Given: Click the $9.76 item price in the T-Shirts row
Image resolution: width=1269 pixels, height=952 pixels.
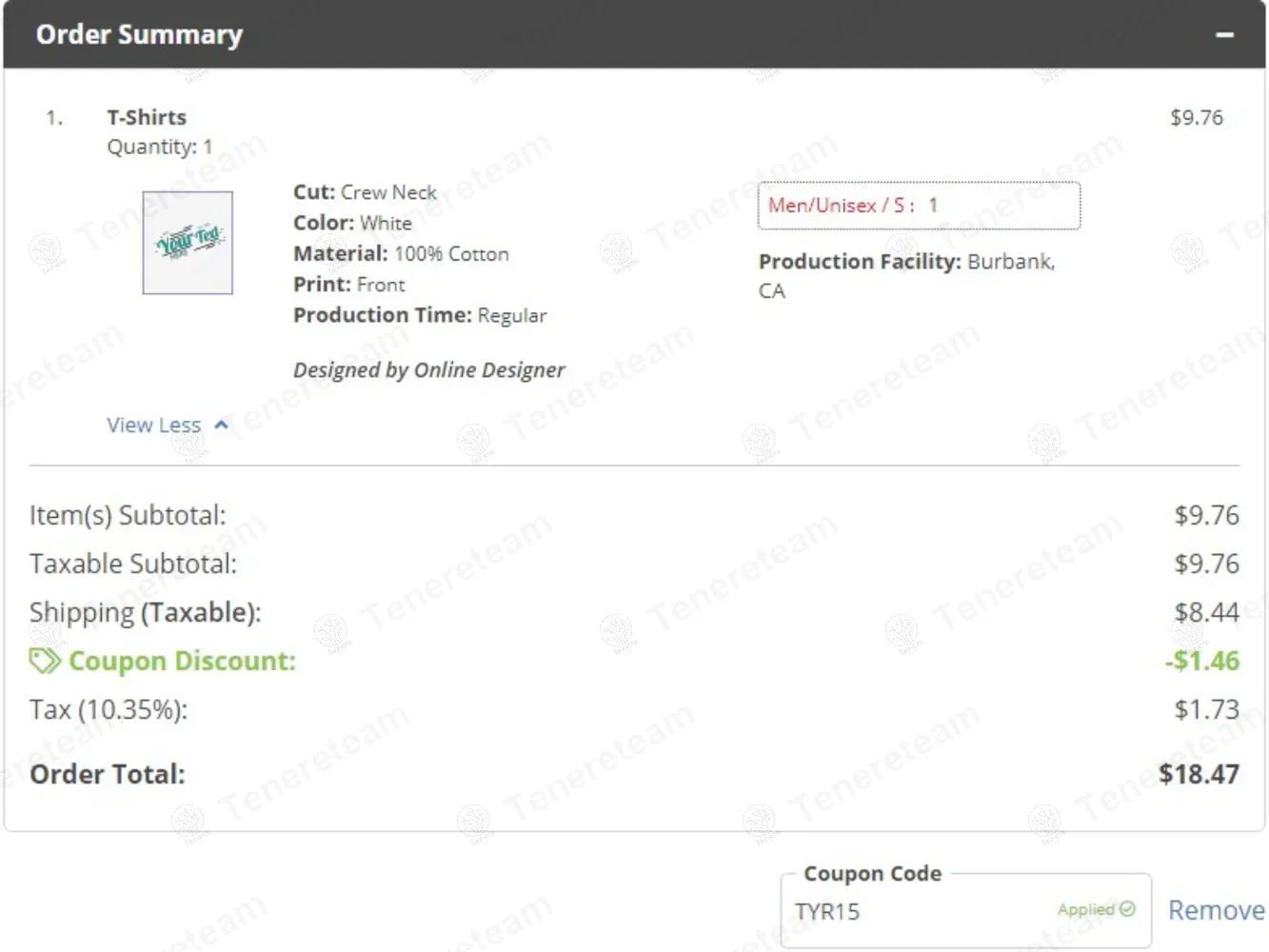Looking at the screenshot, I should [1196, 117].
